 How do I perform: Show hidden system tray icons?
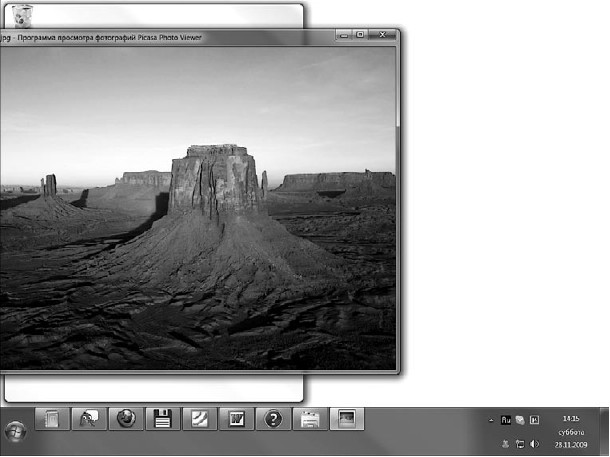[x=490, y=421]
